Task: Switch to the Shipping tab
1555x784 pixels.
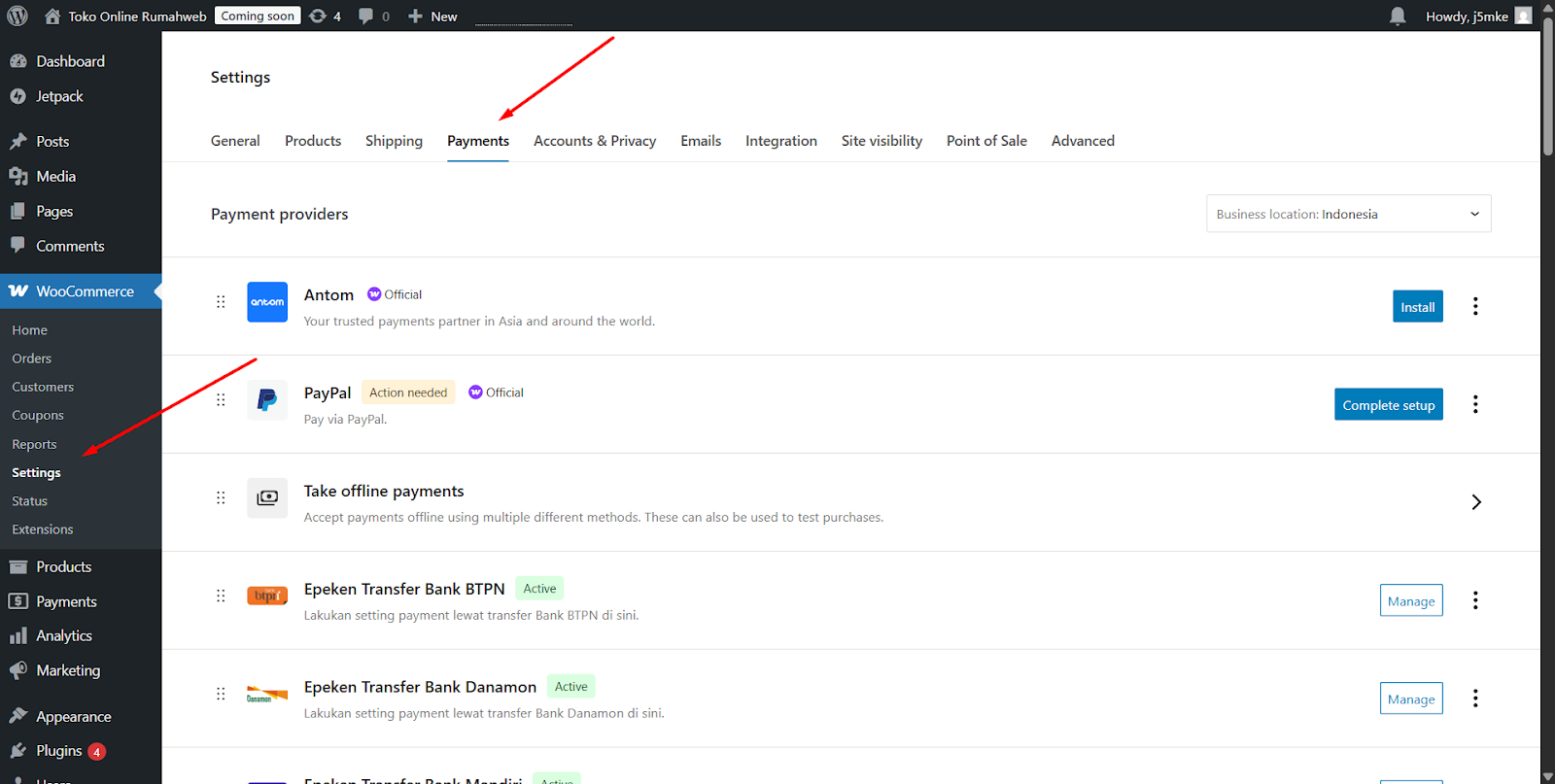Action: click(x=394, y=141)
